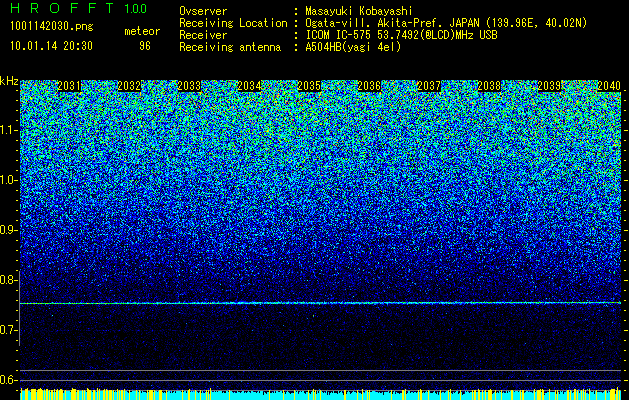Click the 1.1 frequency axis label
The height and width of the screenshot is (400, 629).
pos(8,130)
